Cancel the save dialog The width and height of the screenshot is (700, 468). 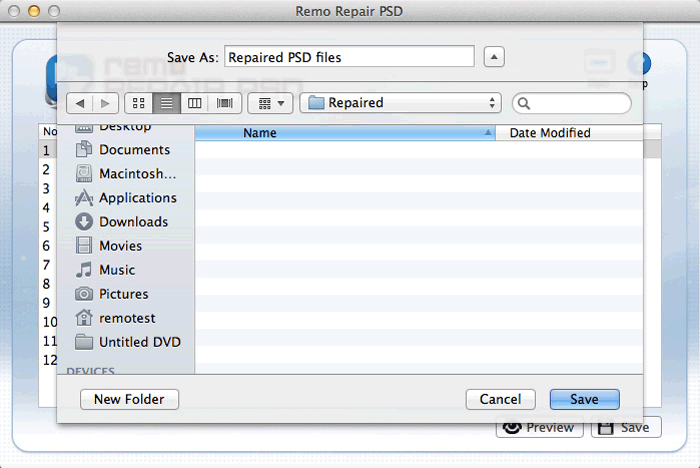click(500, 399)
